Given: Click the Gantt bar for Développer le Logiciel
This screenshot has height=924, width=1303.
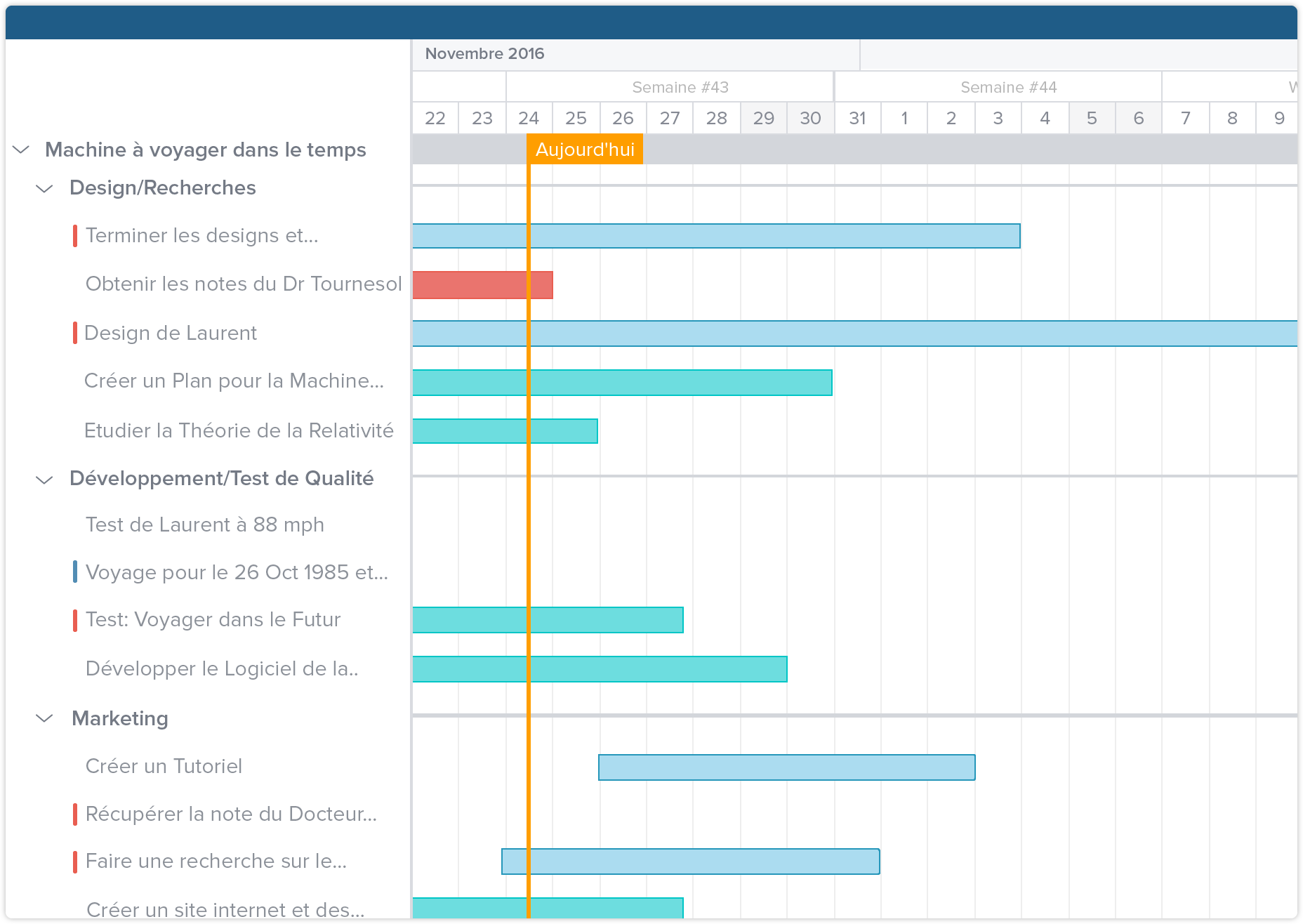Looking at the screenshot, I should (600, 669).
